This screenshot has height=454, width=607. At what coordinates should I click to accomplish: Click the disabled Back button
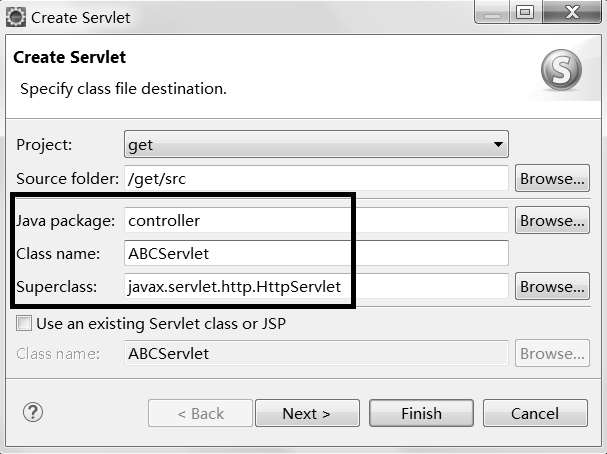click(x=200, y=413)
